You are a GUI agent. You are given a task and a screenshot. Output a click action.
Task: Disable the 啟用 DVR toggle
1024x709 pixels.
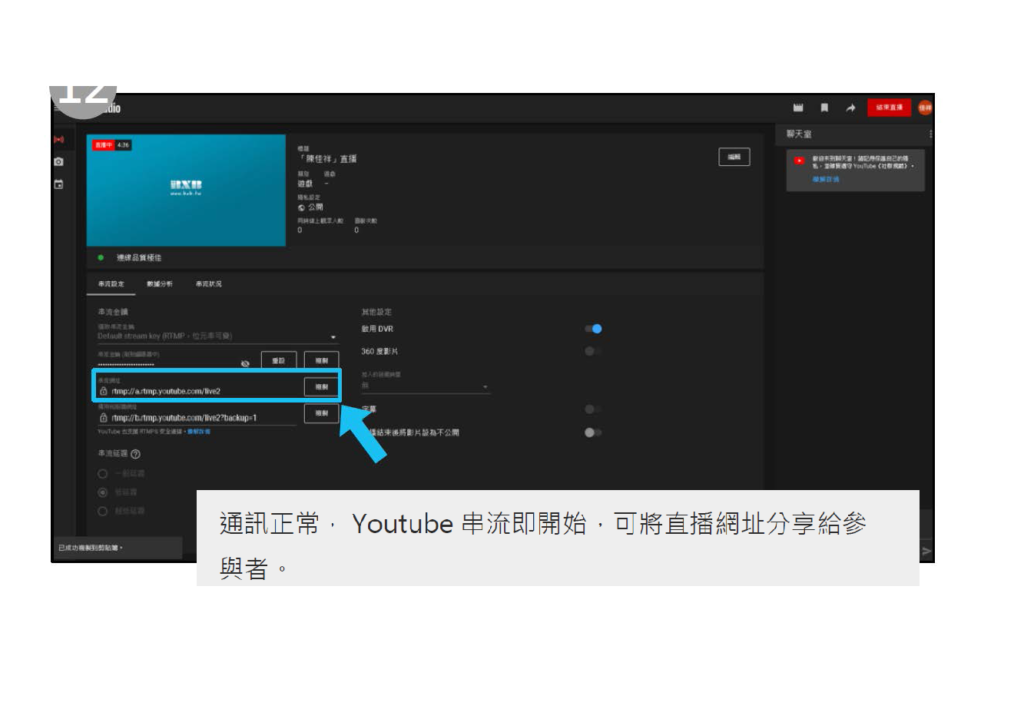click(x=594, y=328)
